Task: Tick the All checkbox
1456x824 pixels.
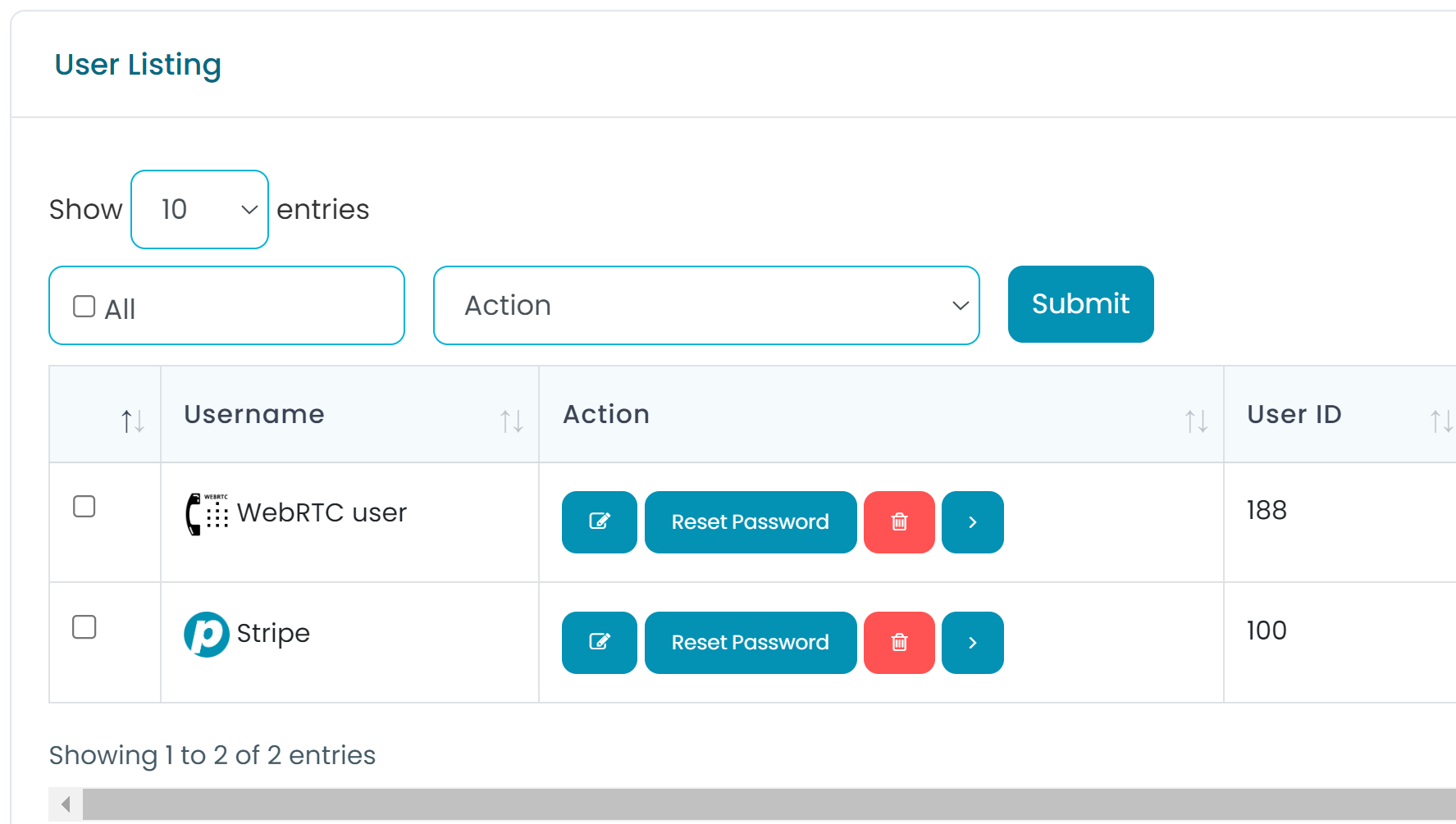Action: click(84, 307)
